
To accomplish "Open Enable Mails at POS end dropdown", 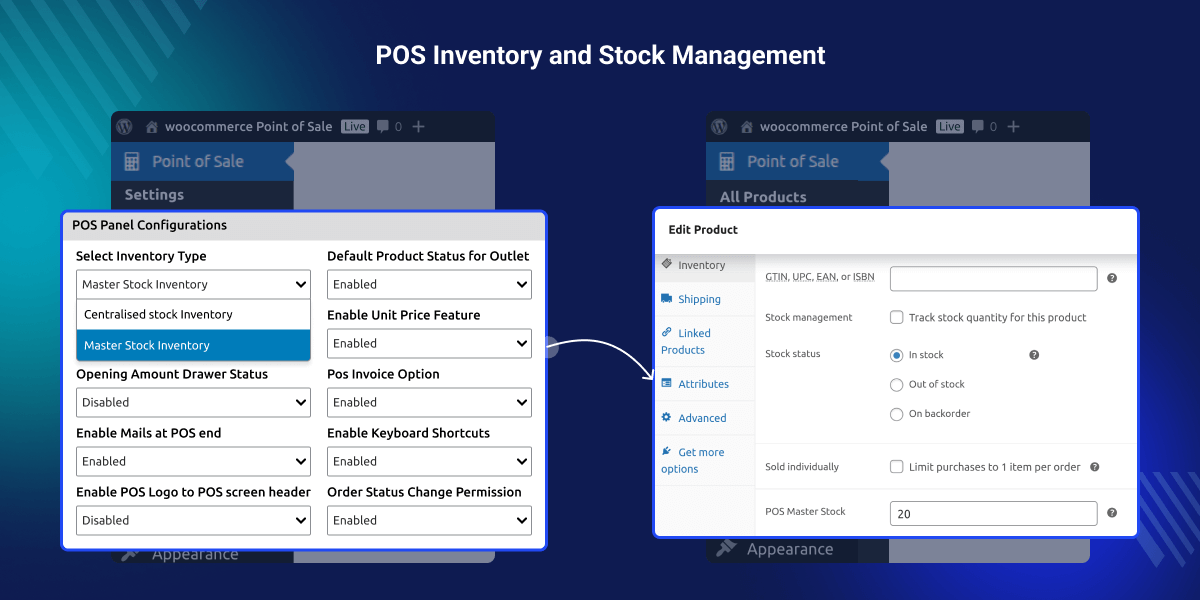I will coord(194,461).
